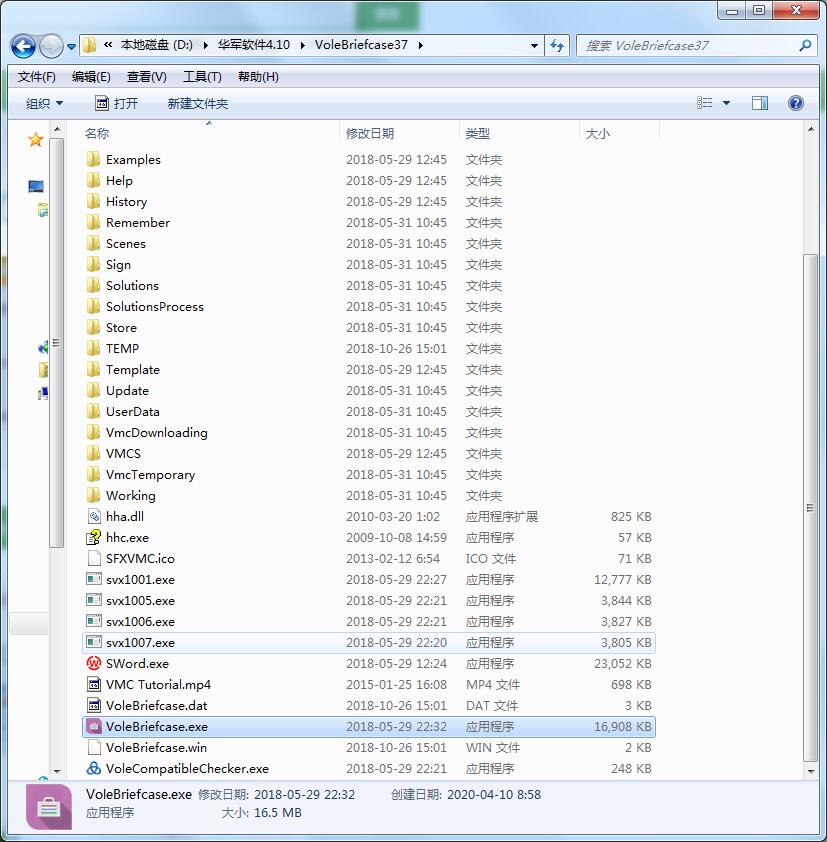Select the VmcDownloading folder
The width and height of the screenshot is (827, 842).
point(156,432)
